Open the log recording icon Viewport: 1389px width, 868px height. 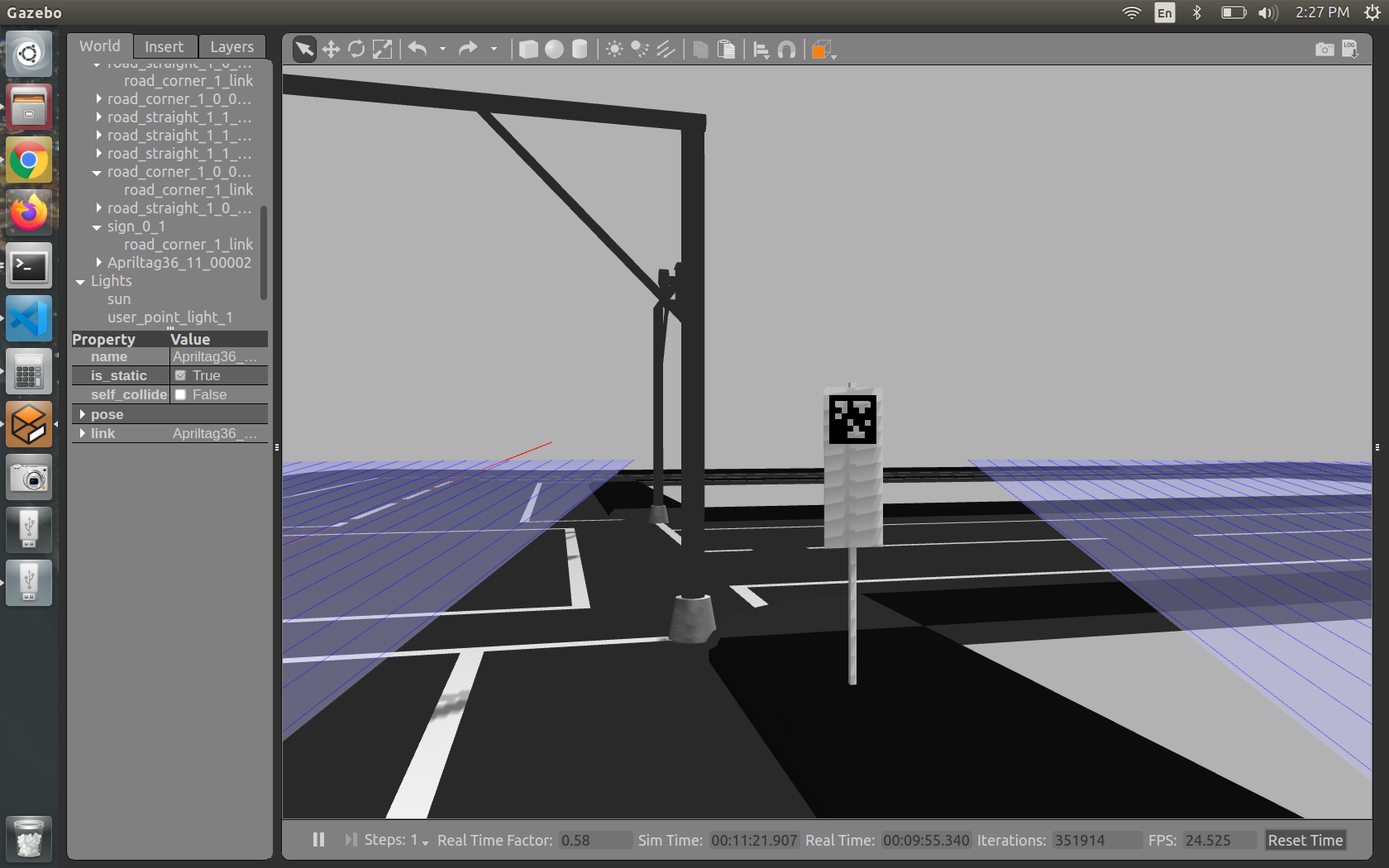coord(1350,50)
